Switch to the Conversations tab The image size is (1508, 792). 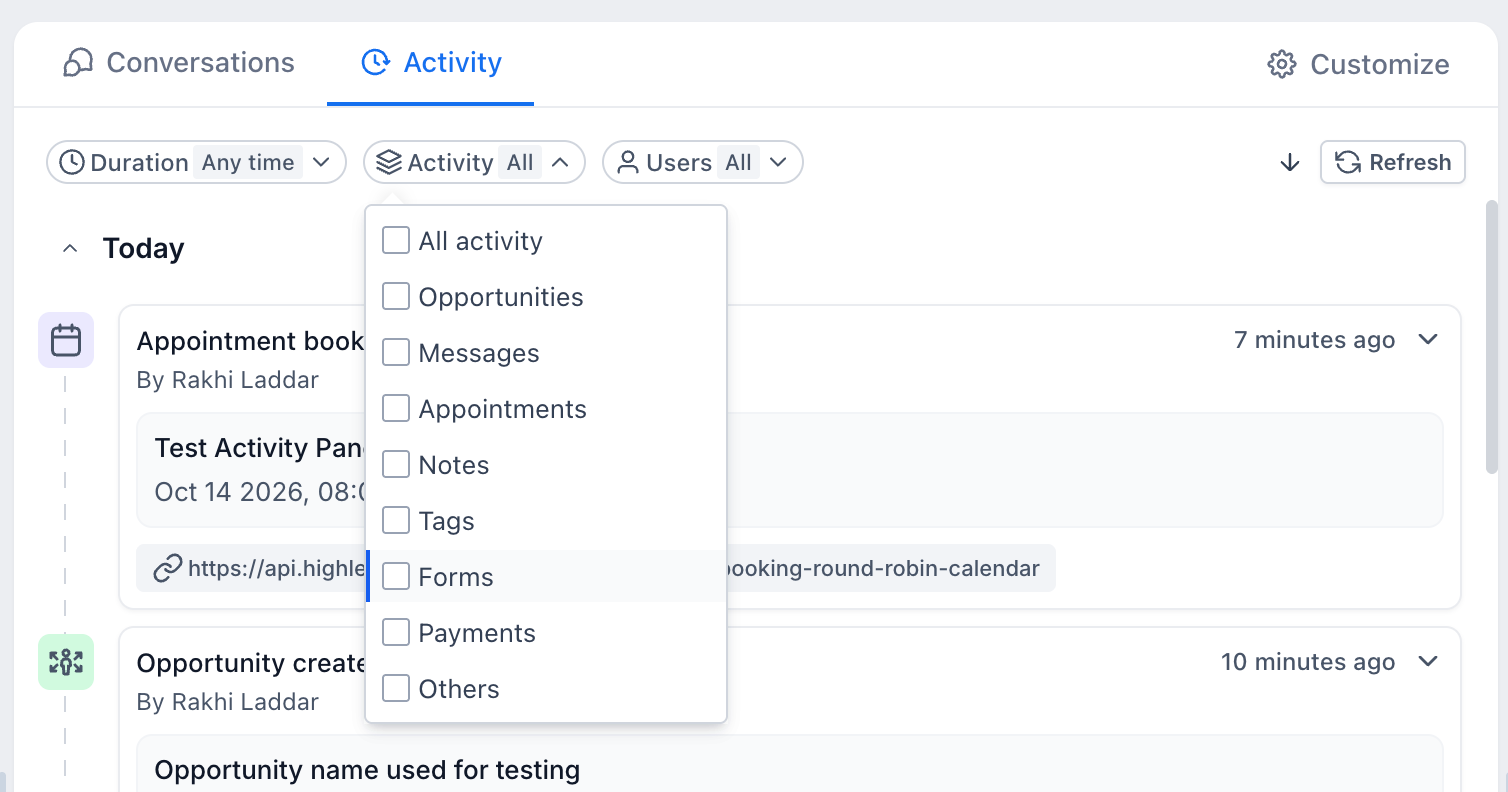click(x=179, y=63)
